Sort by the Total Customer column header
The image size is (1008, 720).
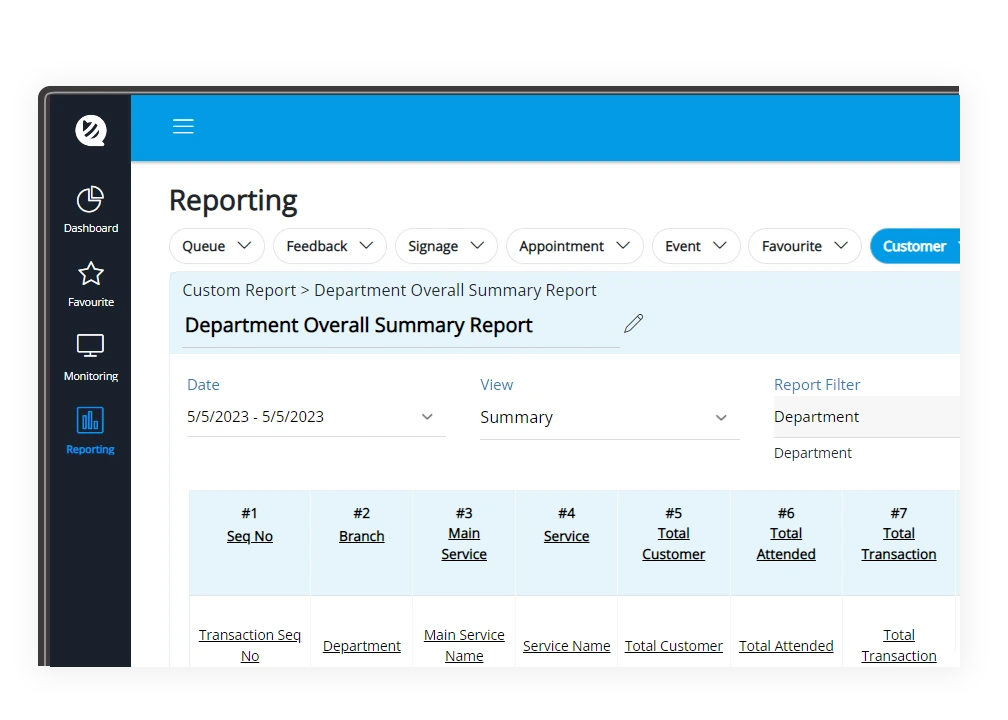pos(673,543)
